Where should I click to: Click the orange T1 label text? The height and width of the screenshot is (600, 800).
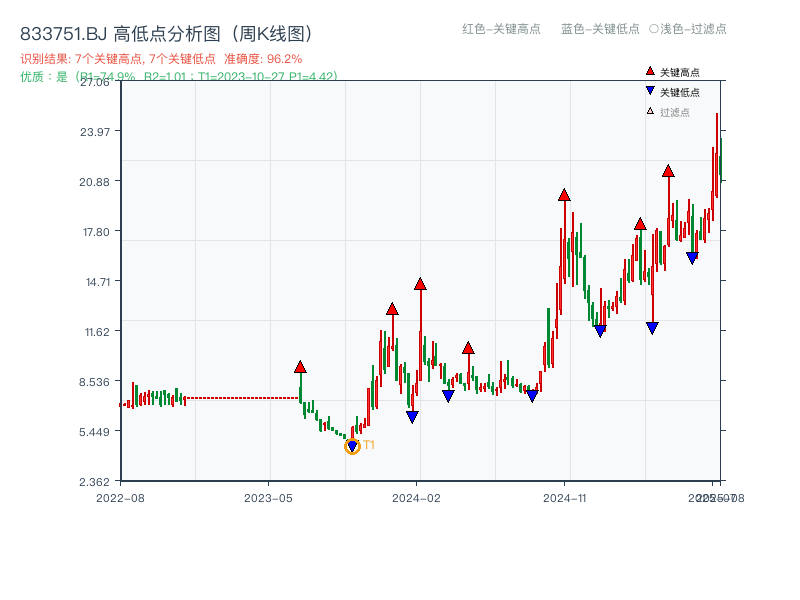click(369, 445)
